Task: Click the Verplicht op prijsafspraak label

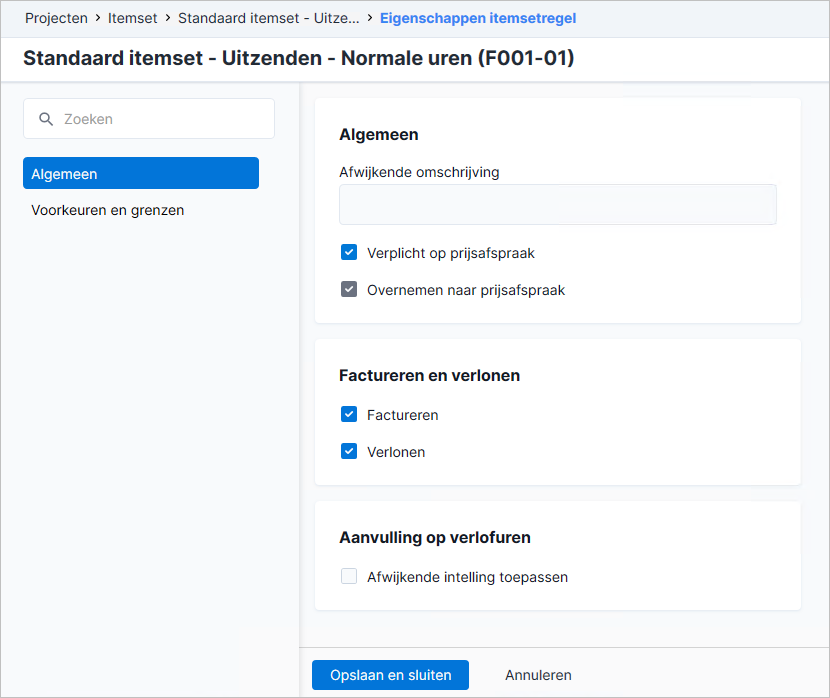Action: 450,253
